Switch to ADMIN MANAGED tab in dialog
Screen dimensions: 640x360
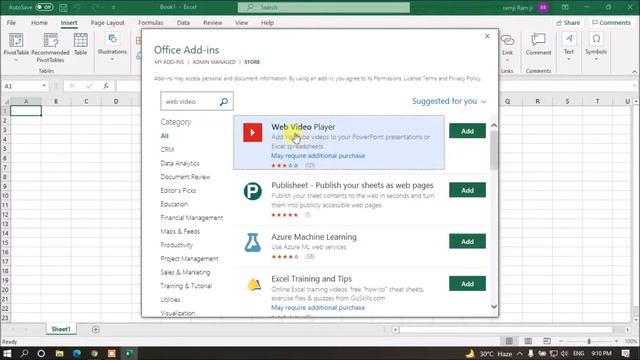tap(214, 62)
